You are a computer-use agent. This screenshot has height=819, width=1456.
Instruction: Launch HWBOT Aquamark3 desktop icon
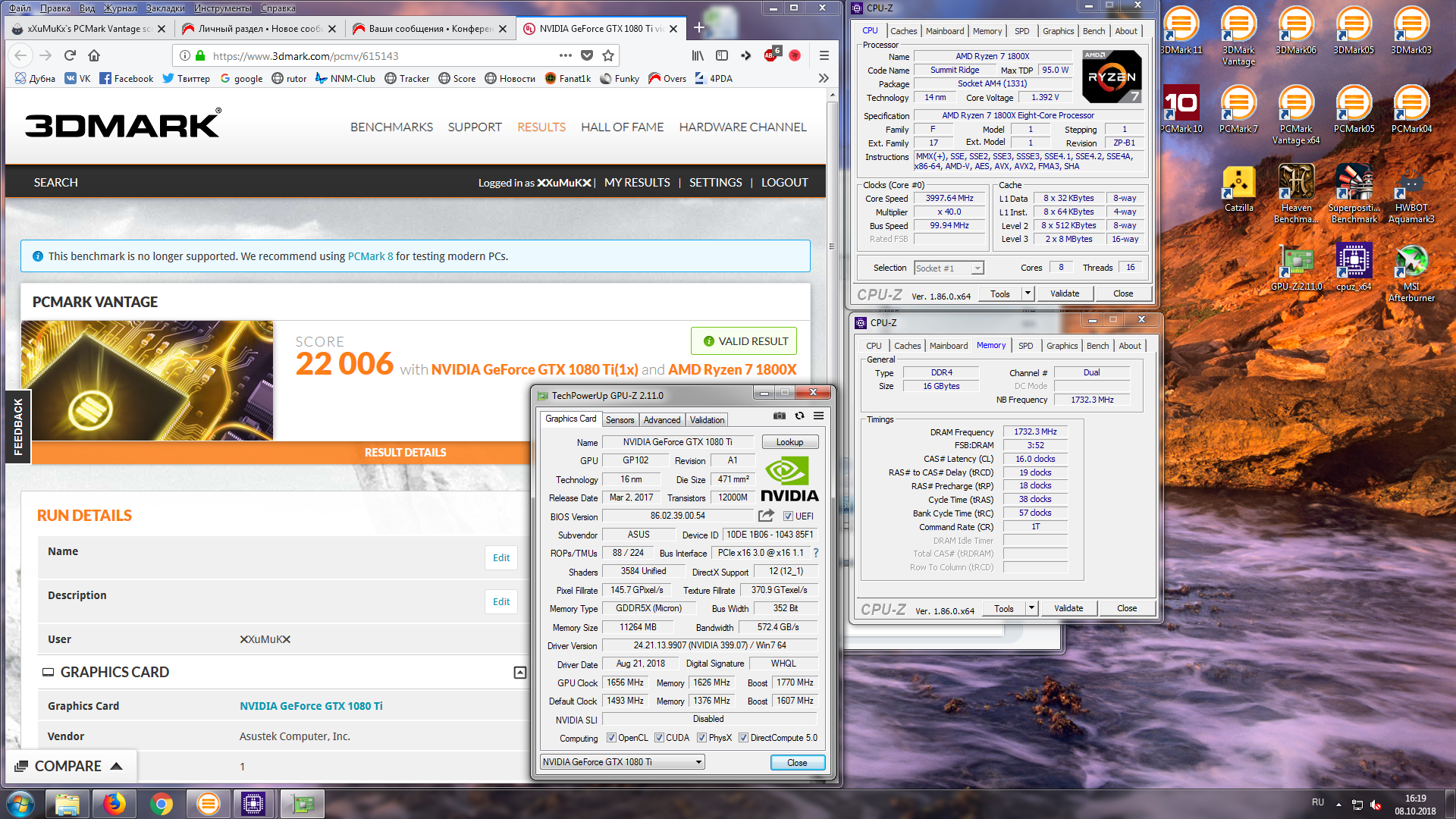pos(1411,193)
